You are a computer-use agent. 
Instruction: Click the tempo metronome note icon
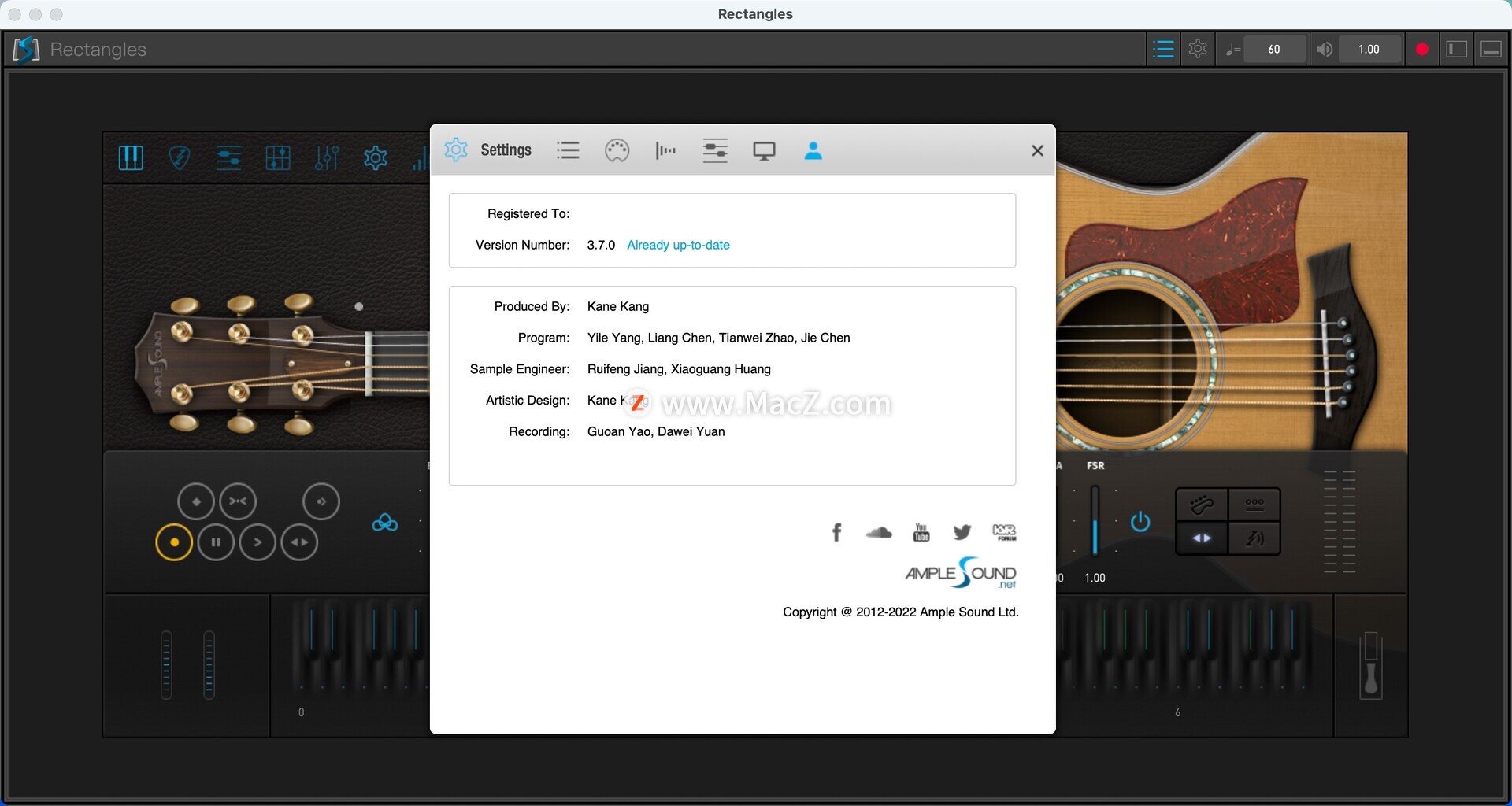(1232, 50)
